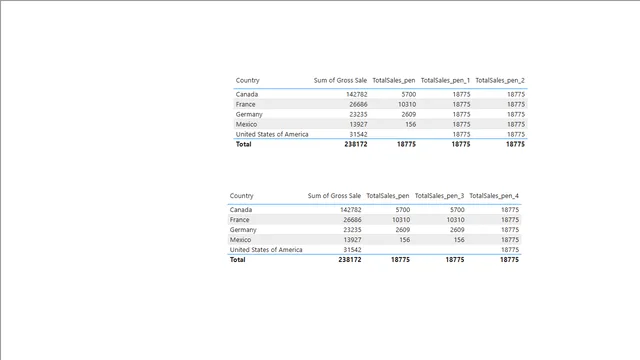Click Germany gross sale 23235, lower table

(352, 230)
